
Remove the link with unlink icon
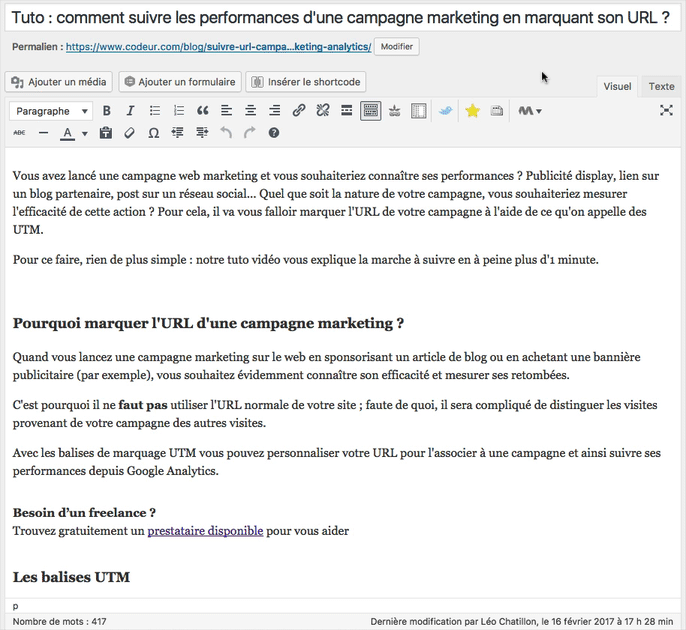[323, 111]
